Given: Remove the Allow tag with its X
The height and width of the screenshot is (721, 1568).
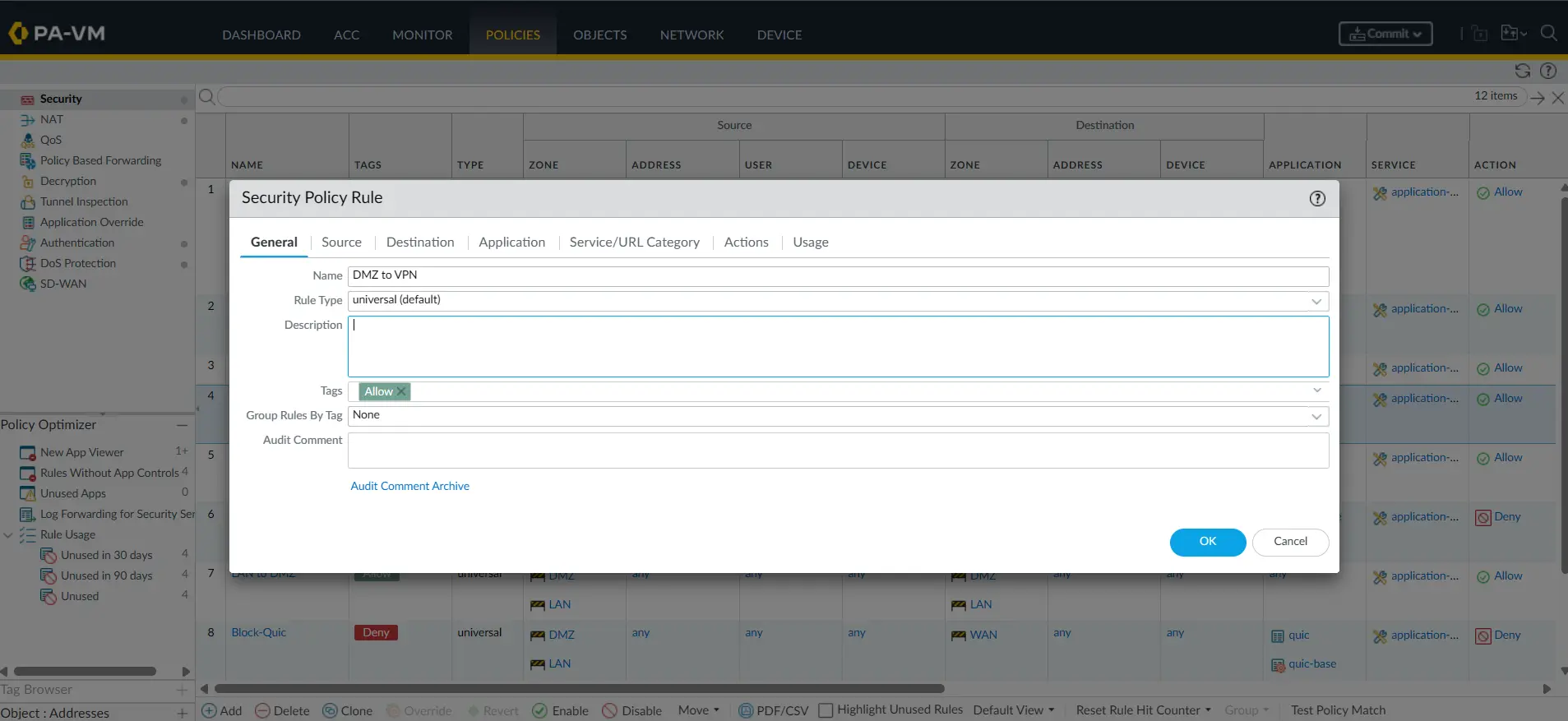Looking at the screenshot, I should pos(401,391).
